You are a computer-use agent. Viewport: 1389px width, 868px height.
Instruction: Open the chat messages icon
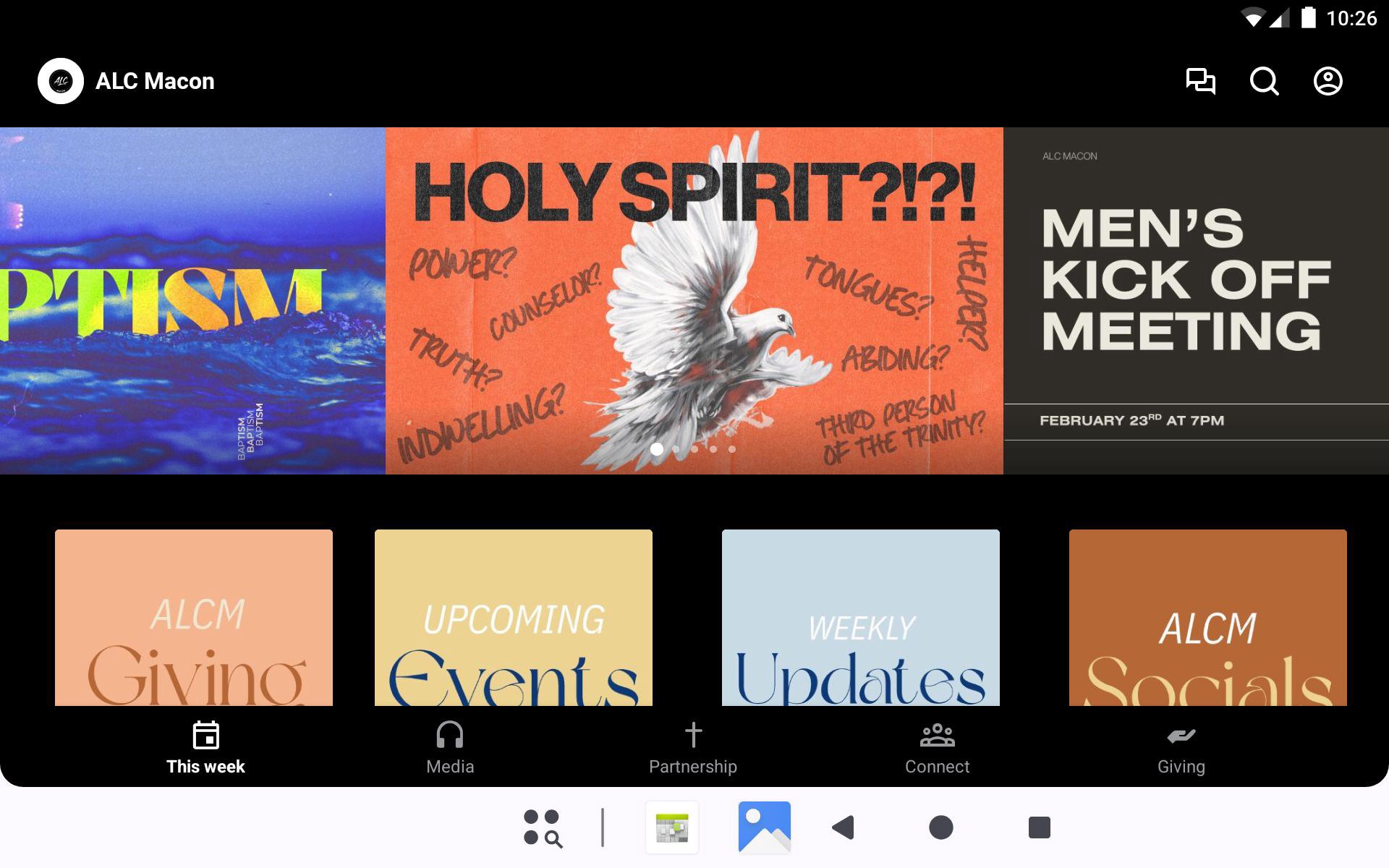tap(1200, 81)
